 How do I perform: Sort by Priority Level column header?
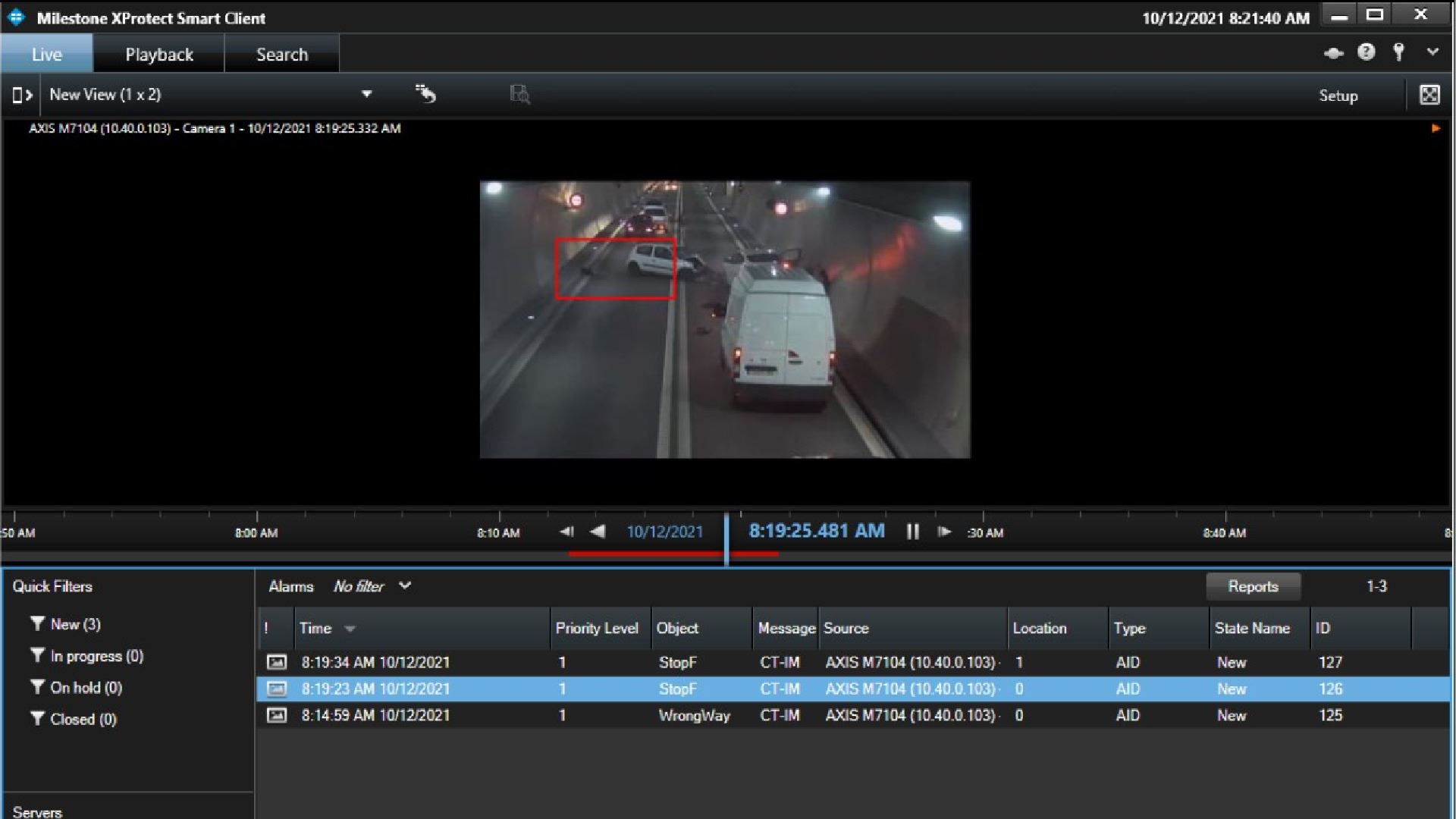[x=601, y=628]
